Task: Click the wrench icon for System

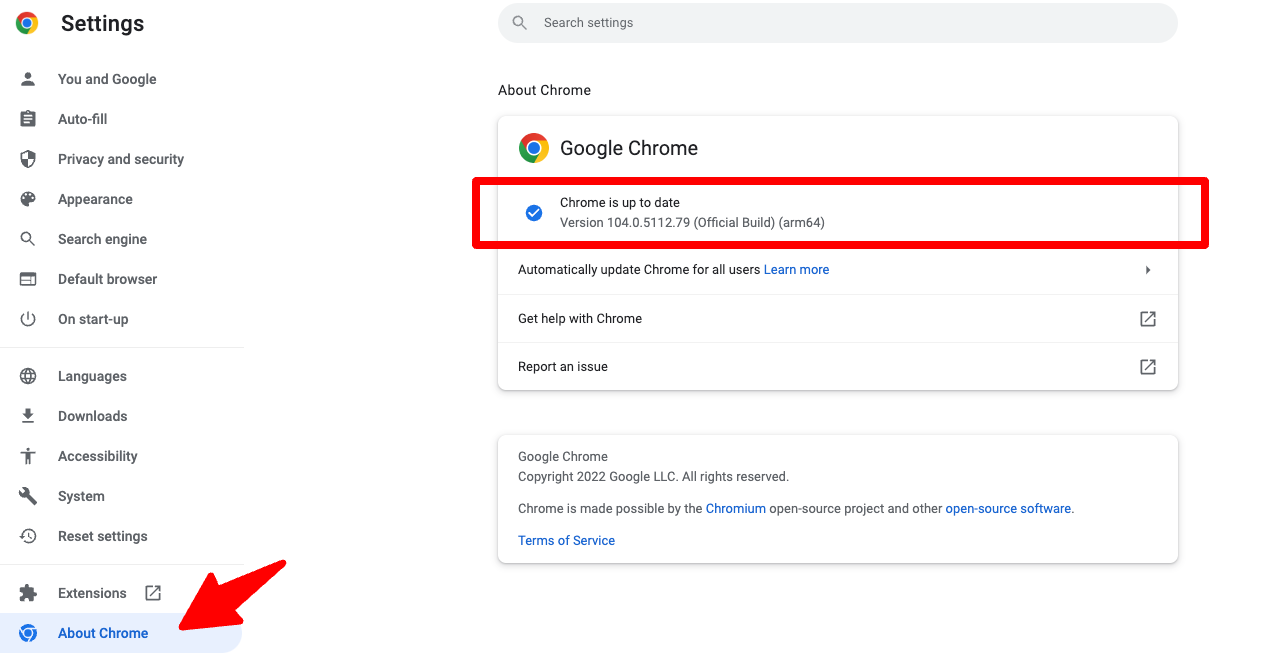Action: click(28, 496)
